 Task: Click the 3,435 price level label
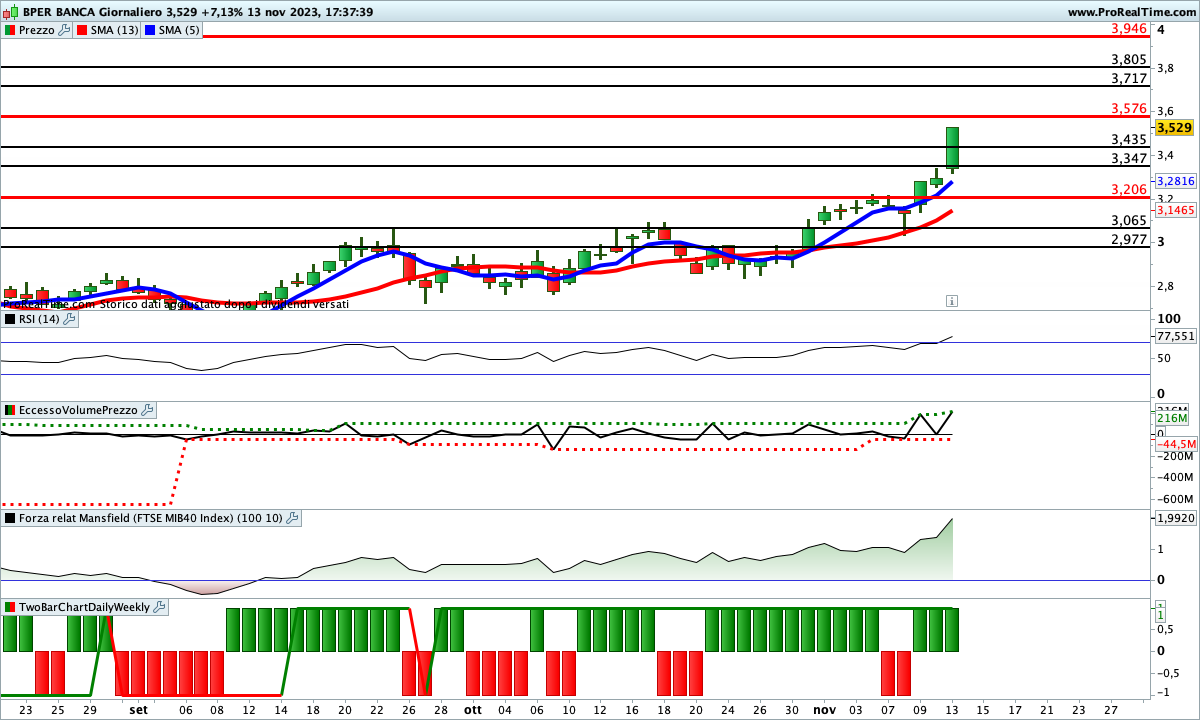[1129, 140]
